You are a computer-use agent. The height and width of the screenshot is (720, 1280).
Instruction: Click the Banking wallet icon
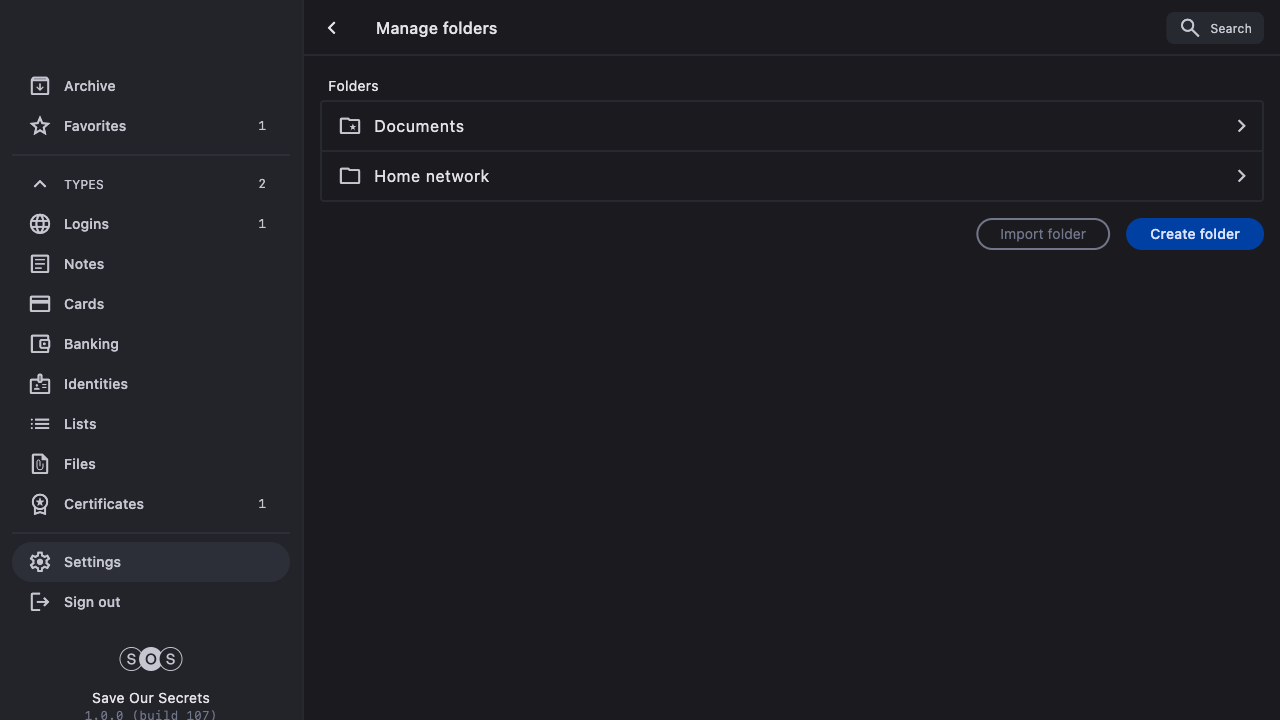coord(40,344)
